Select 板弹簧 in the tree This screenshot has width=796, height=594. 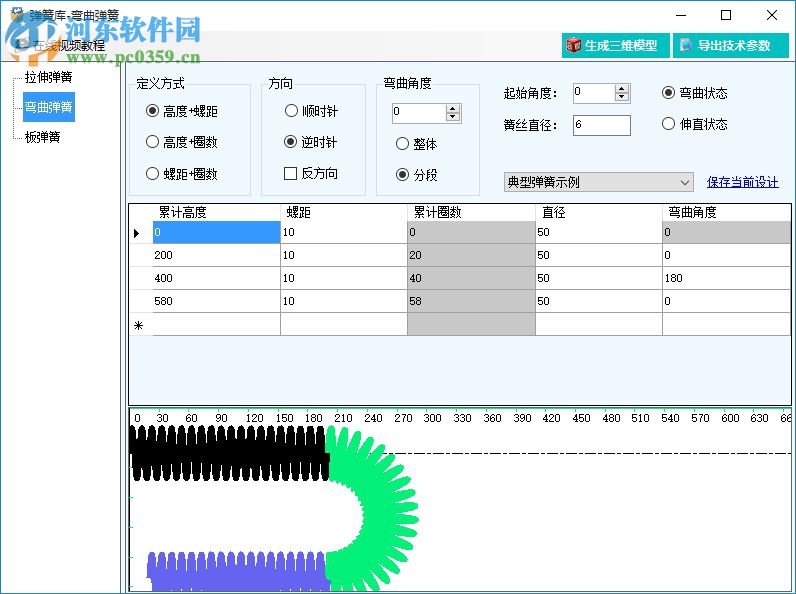coord(42,137)
